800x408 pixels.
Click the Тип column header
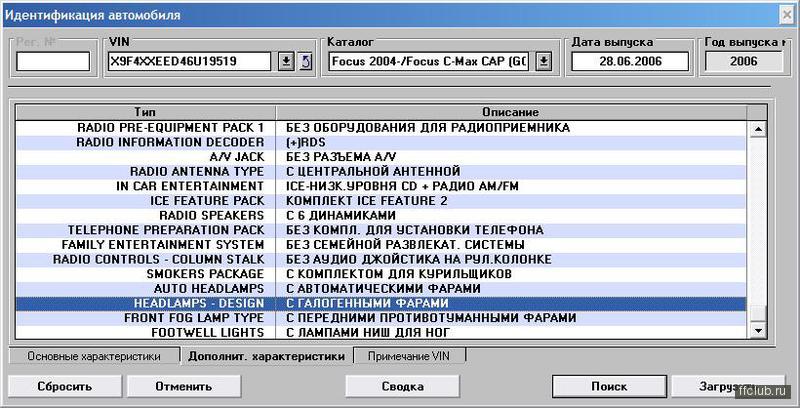[145, 112]
